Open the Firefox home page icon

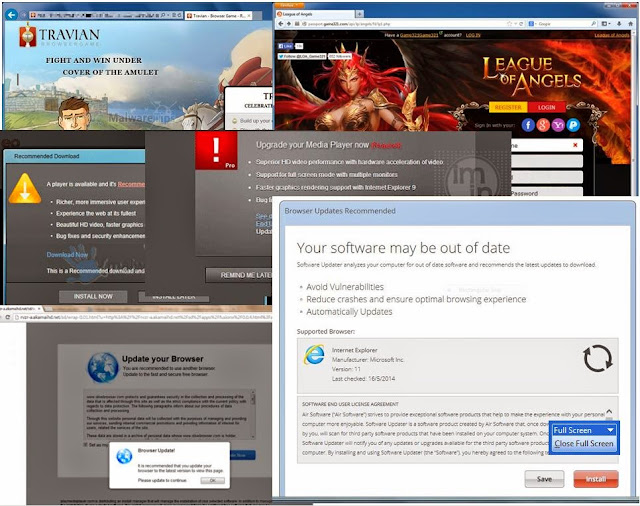click(x=631, y=24)
